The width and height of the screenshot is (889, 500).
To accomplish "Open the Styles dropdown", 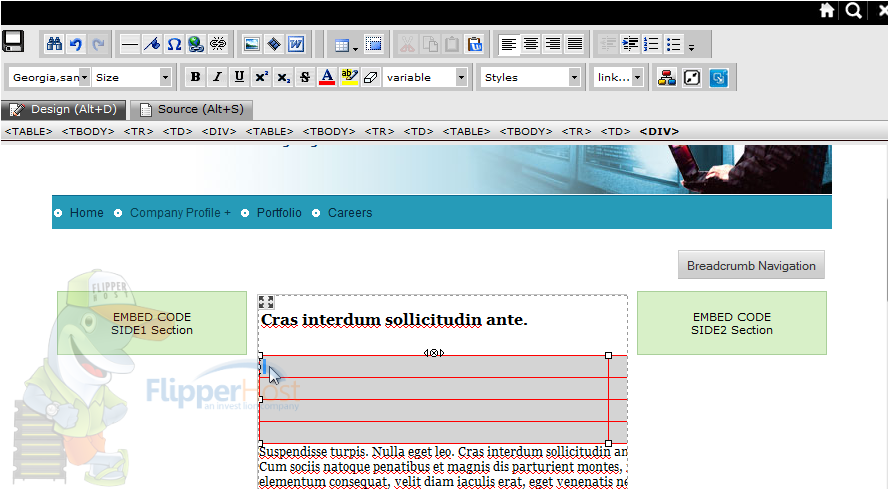I will click(x=531, y=77).
